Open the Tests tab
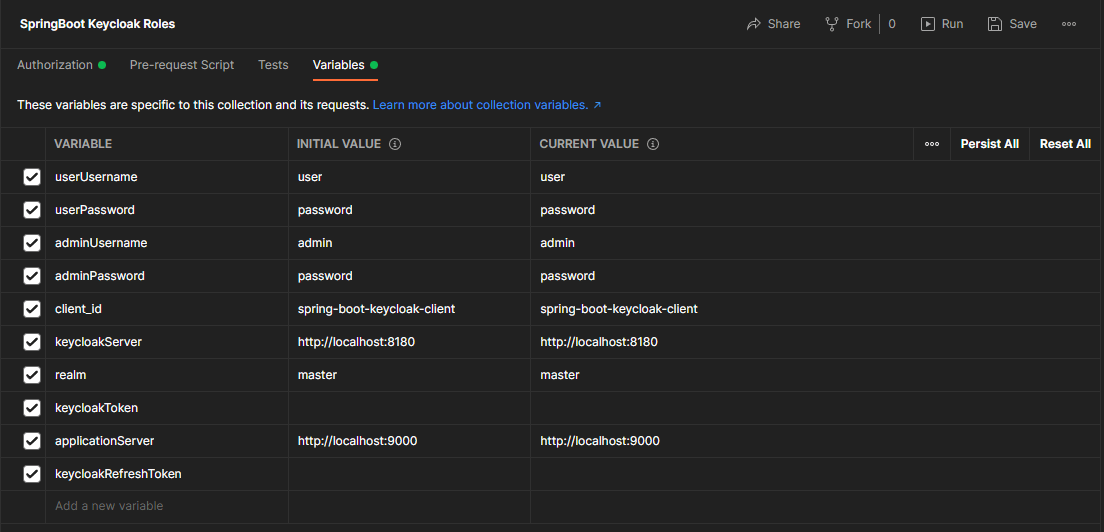 point(273,65)
